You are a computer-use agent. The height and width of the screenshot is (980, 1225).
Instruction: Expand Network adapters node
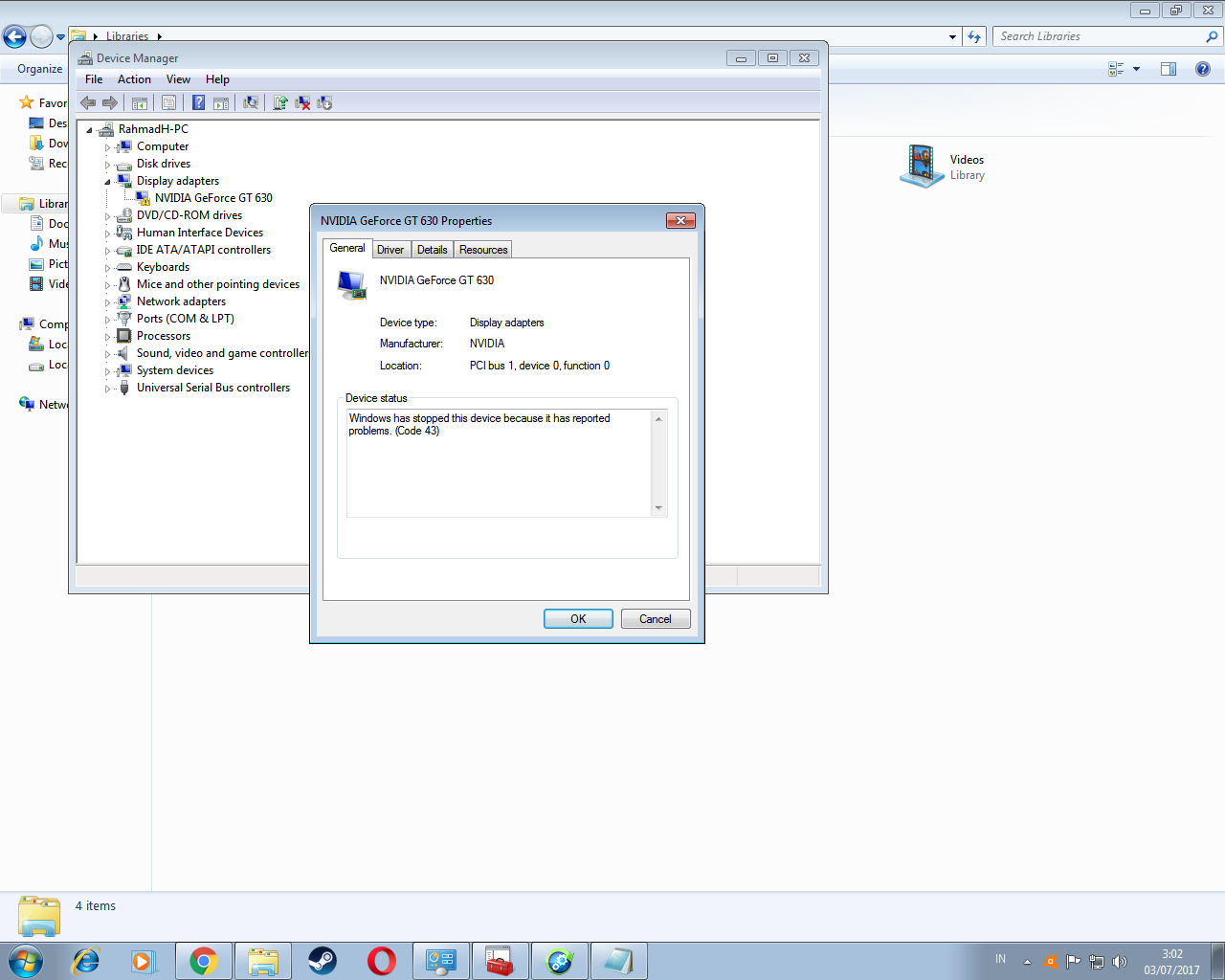(107, 302)
